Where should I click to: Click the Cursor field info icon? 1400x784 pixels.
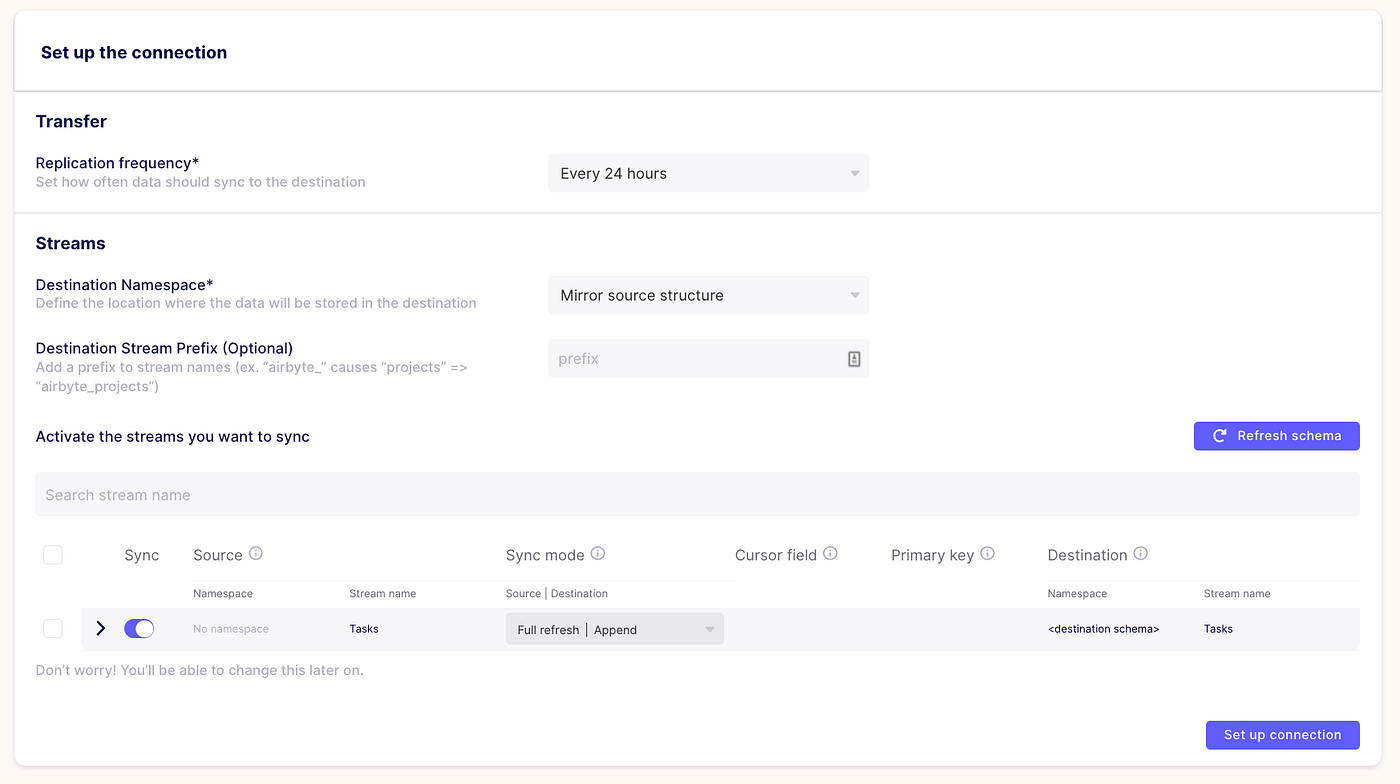coord(830,553)
